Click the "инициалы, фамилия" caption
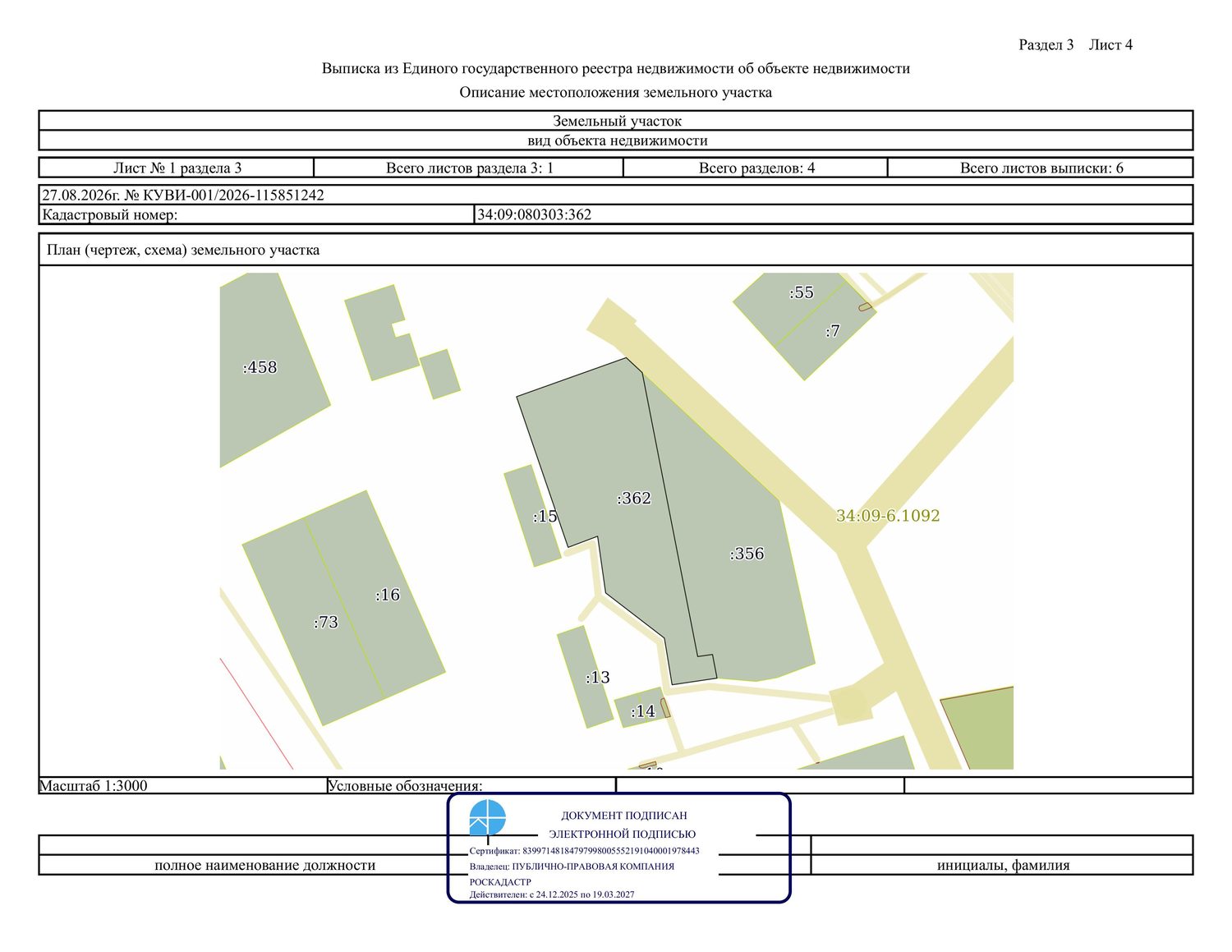 (1003, 865)
